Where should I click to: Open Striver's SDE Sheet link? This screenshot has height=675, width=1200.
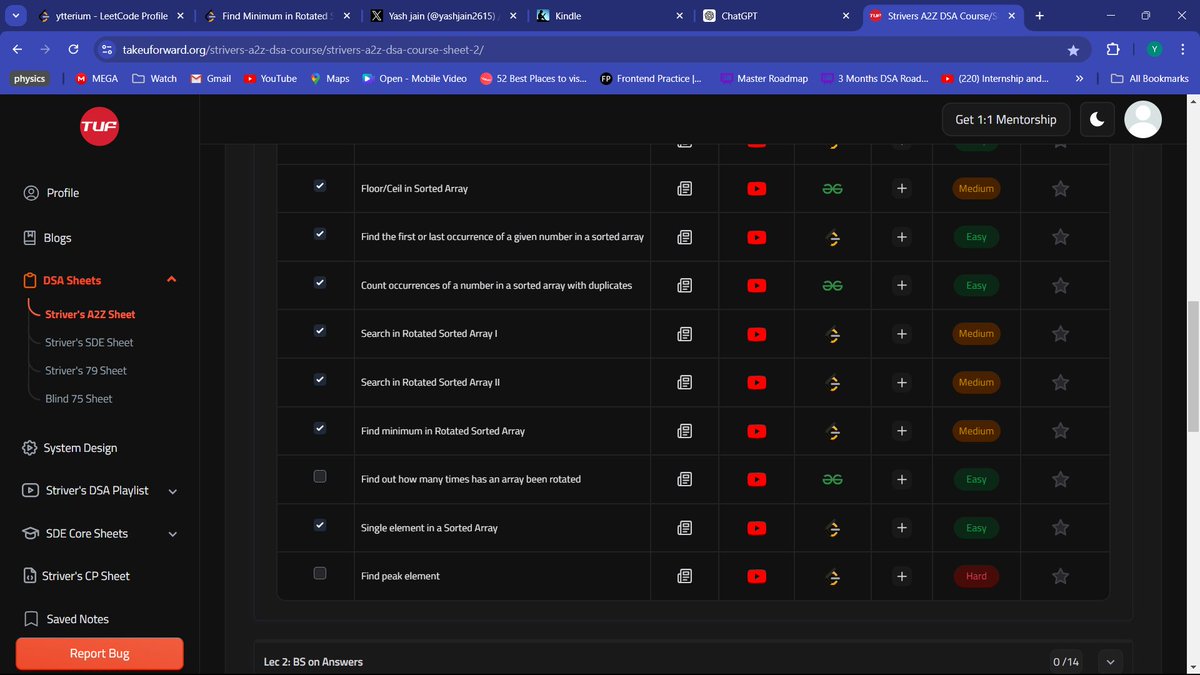[x=89, y=342]
